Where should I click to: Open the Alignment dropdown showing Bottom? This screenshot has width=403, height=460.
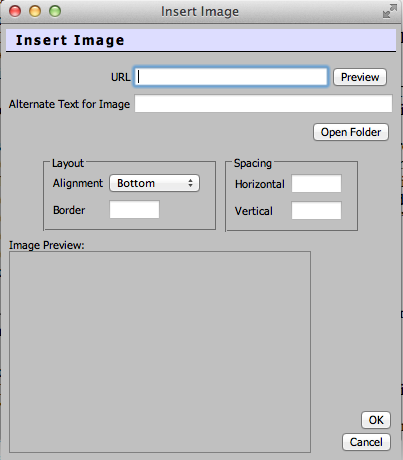click(x=155, y=183)
